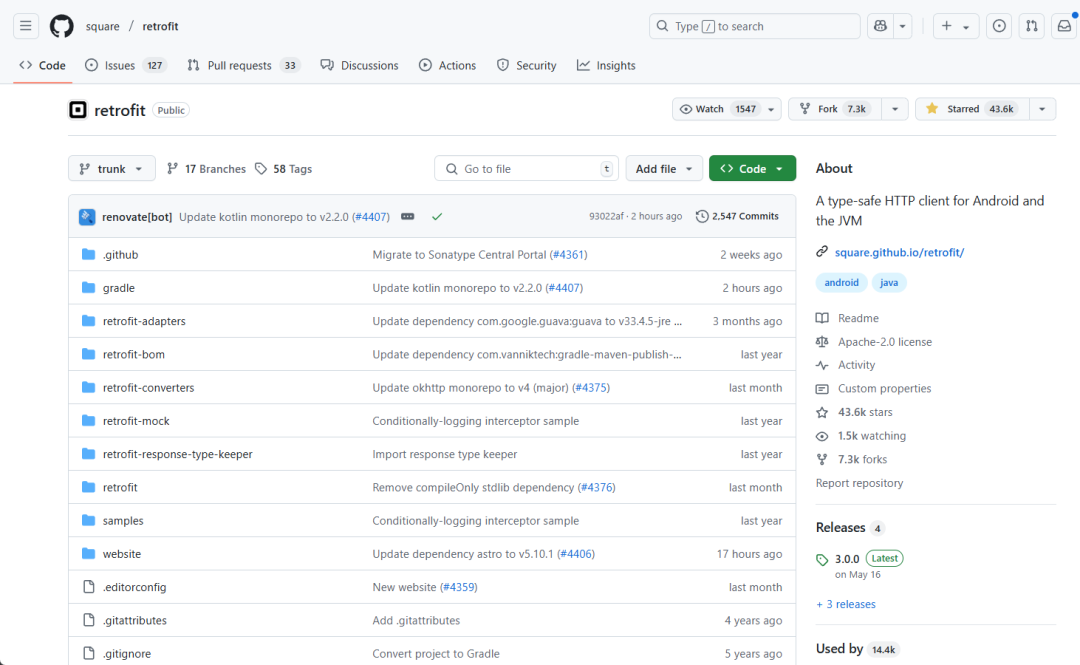The width and height of the screenshot is (1080, 665).
Task: Open the global navigation hamburger menu
Action: [x=25, y=26]
